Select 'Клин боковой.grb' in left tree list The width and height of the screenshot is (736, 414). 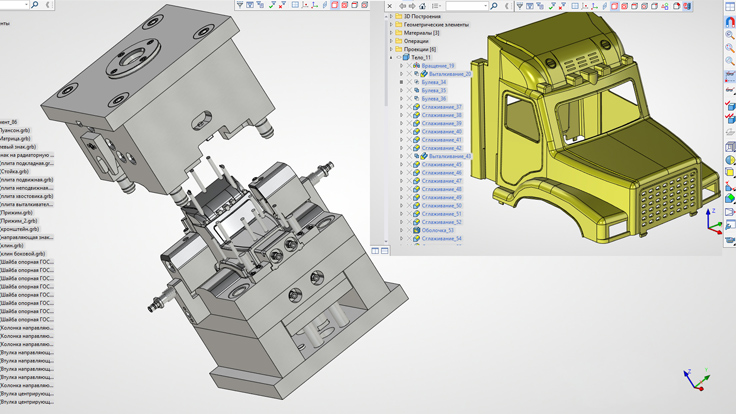23,253
